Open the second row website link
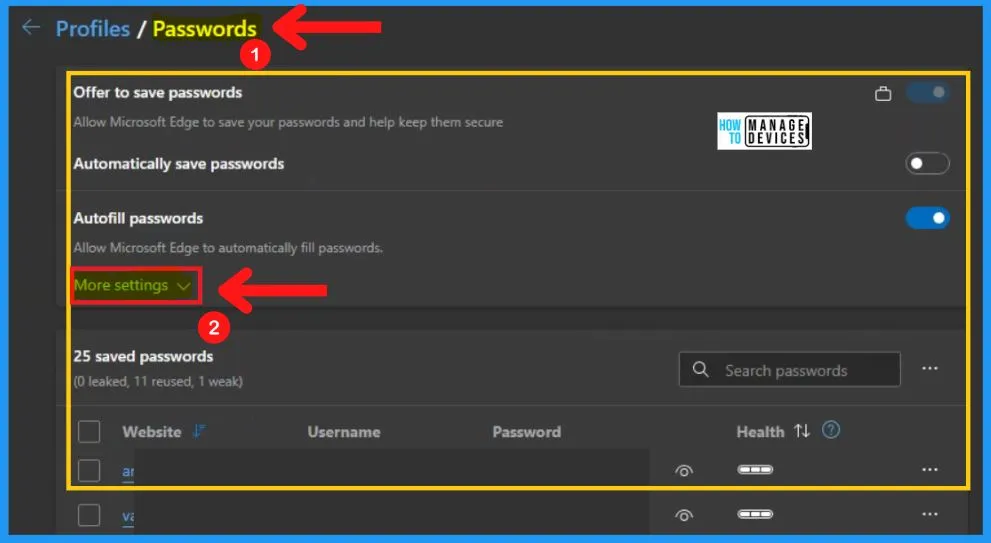This screenshot has width=991, height=543. click(128, 516)
